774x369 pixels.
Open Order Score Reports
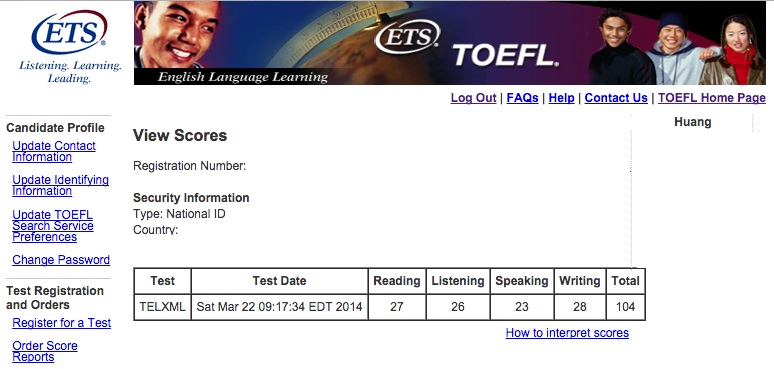[45, 351]
